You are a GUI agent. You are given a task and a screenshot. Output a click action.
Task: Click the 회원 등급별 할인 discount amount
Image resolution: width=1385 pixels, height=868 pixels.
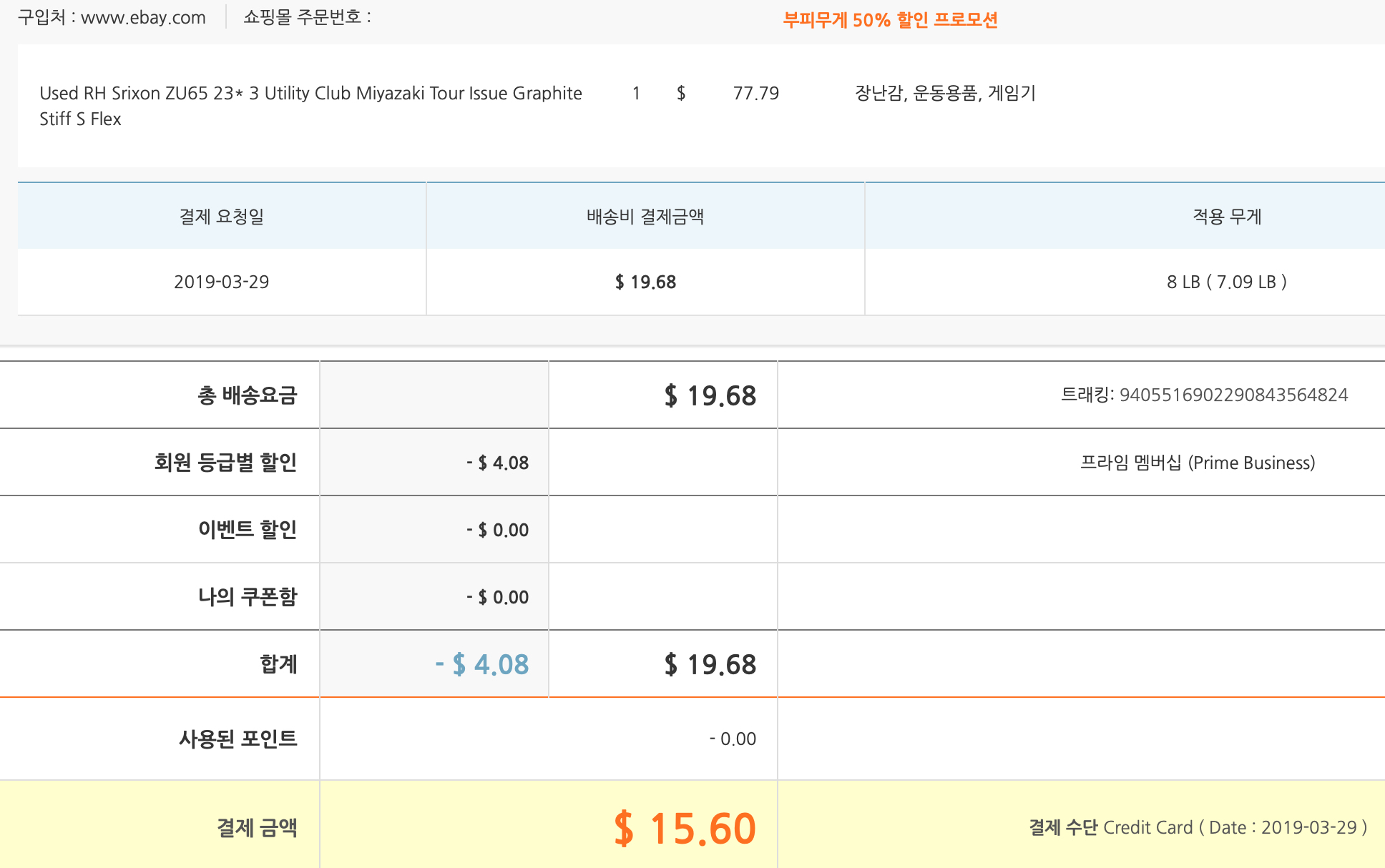coord(498,463)
